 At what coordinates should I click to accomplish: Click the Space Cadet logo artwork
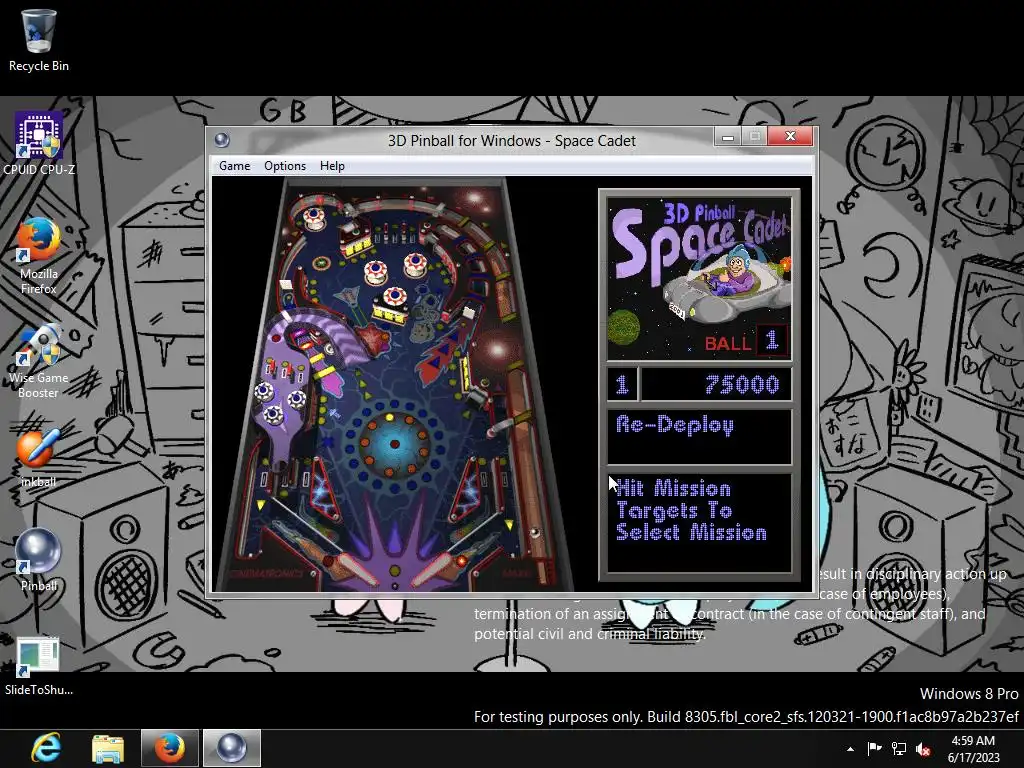[x=699, y=279]
